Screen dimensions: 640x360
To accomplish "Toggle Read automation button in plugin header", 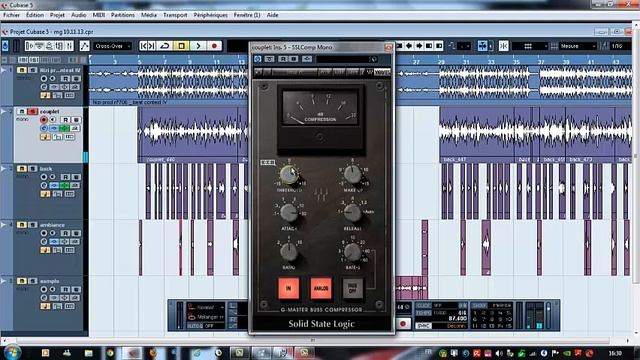I will click(283, 59).
